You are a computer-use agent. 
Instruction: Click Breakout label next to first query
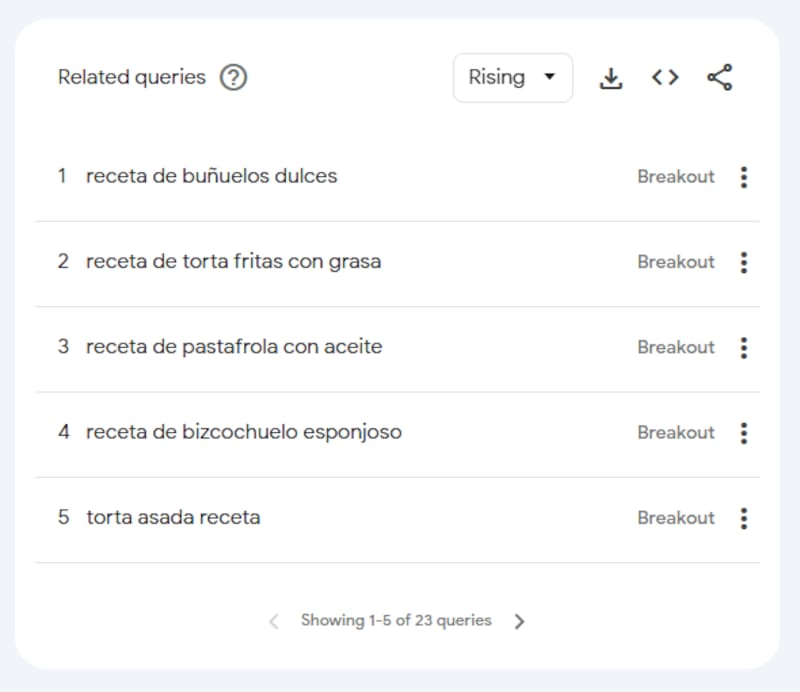676,176
